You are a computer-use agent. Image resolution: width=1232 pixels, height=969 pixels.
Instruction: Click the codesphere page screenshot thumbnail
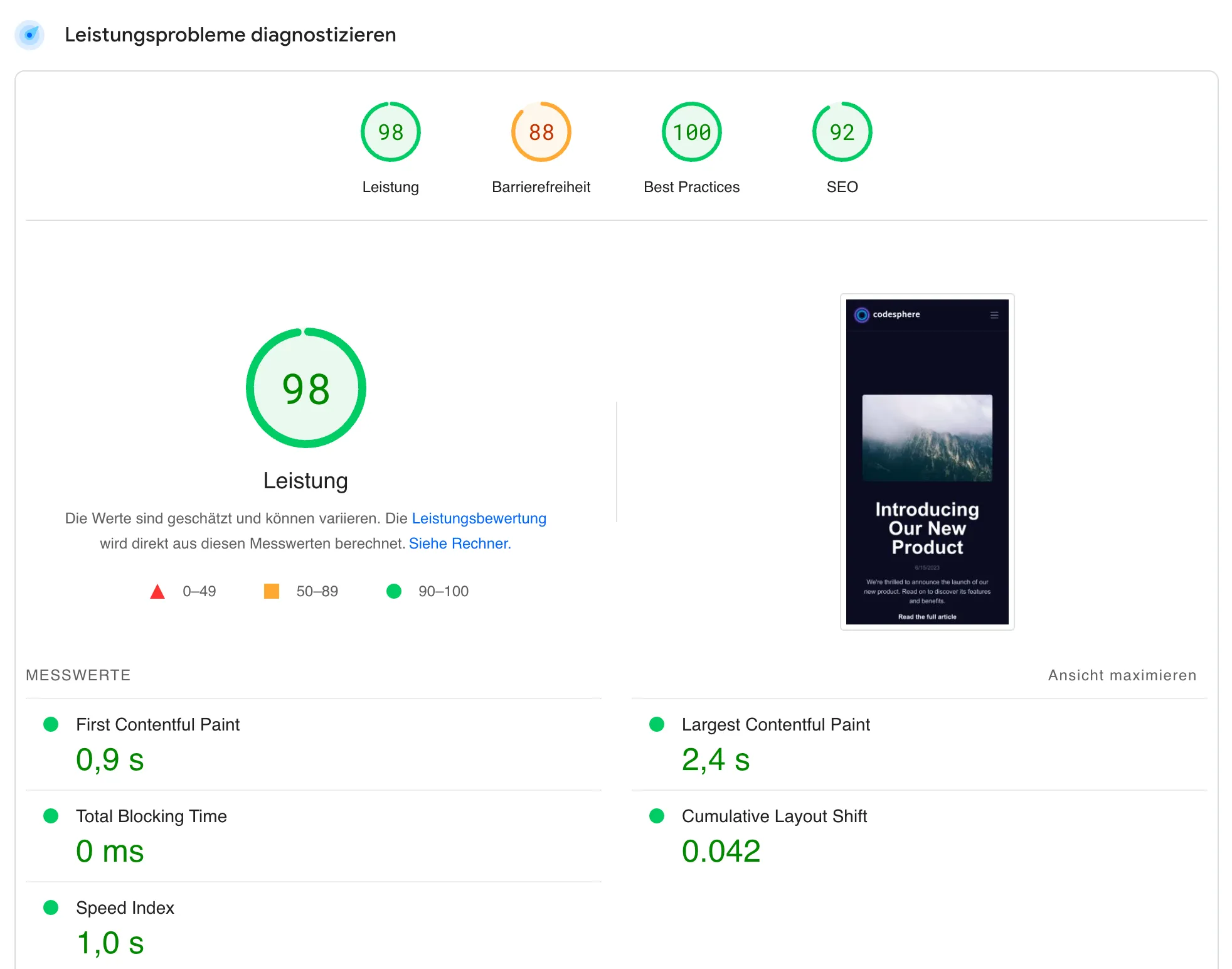click(927, 462)
